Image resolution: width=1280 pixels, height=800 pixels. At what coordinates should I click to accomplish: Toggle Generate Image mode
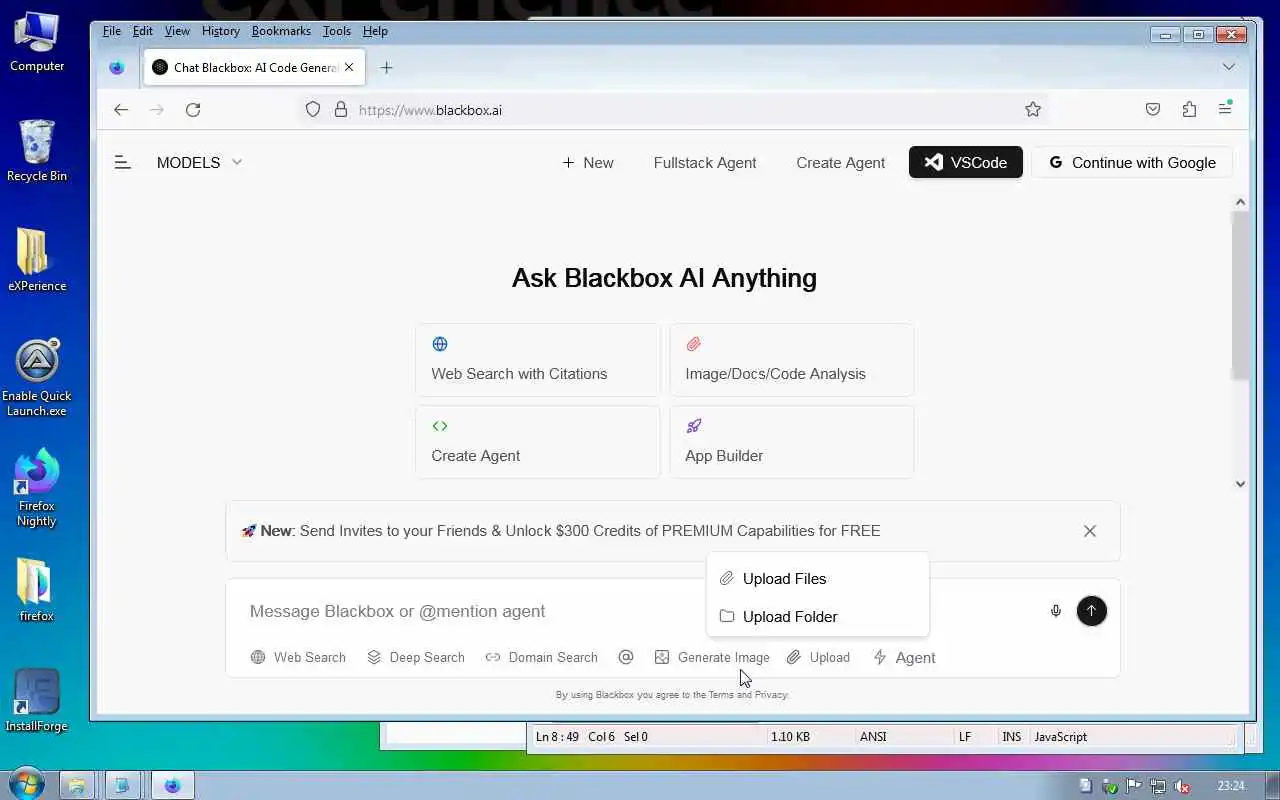click(x=712, y=657)
